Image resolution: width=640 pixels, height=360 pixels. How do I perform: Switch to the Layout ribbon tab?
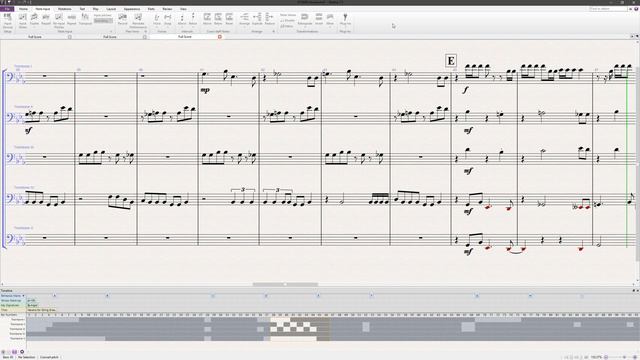(x=111, y=9)
